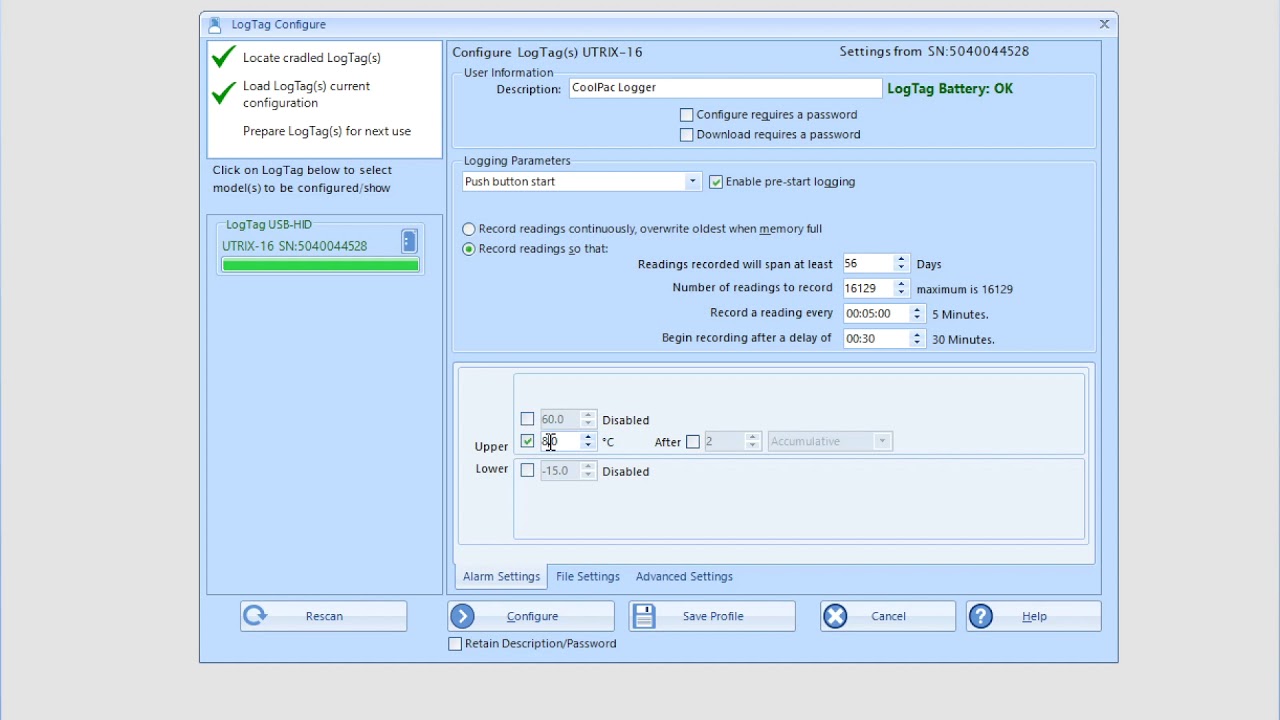
Task: Click the readings count field 16129
Action: (868, 288)
